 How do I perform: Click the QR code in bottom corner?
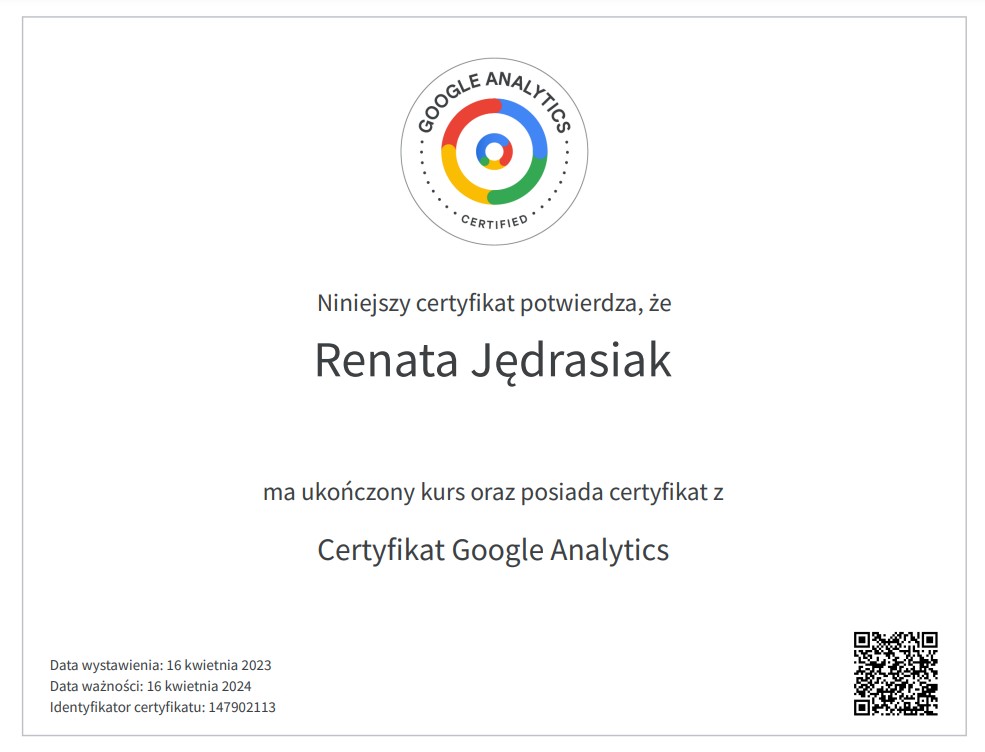[x=895, y=673]
